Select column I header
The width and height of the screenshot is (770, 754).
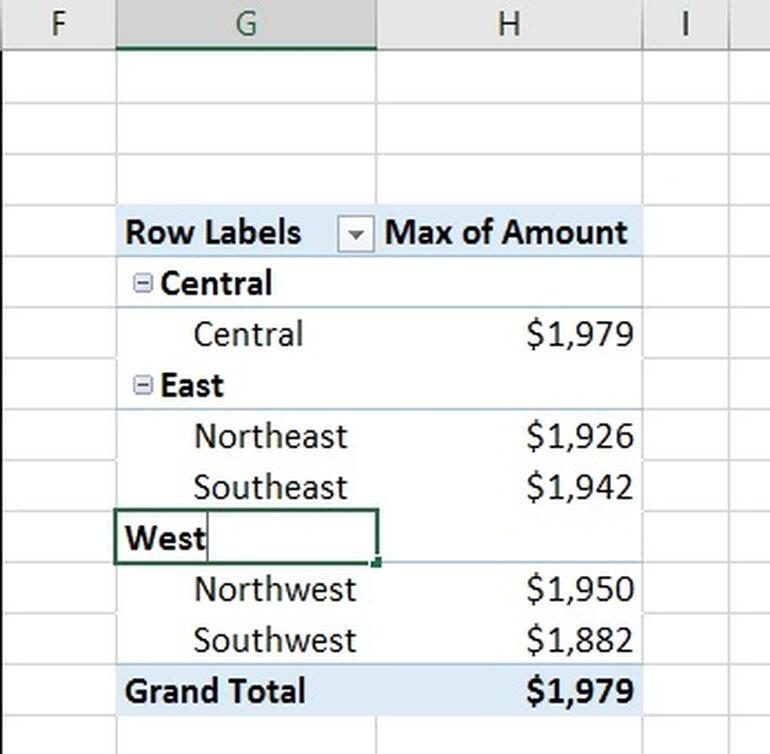tap(685, 23)
